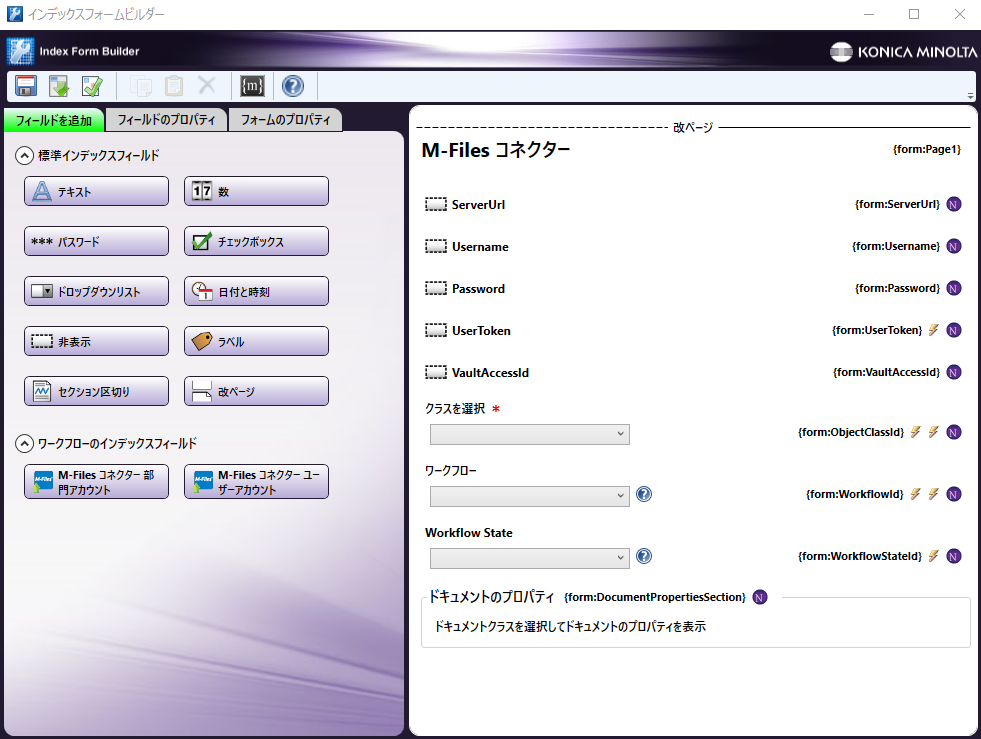Select the M-Files コネクター form title
The image size is (981, 739).
(496, 150)
